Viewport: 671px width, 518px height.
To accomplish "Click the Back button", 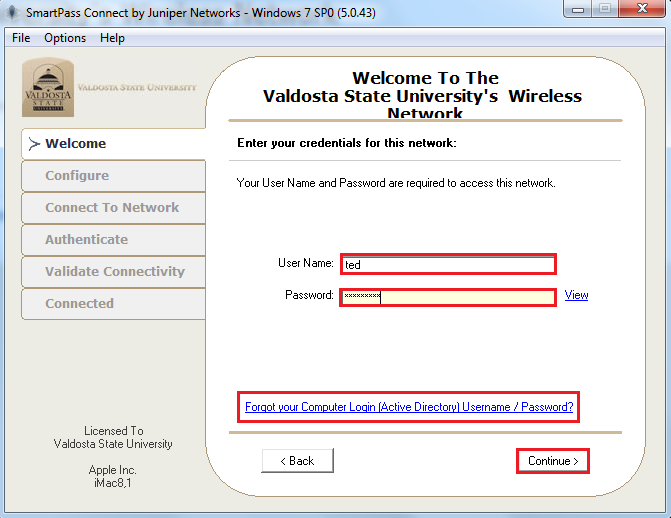I will [297, 461].
